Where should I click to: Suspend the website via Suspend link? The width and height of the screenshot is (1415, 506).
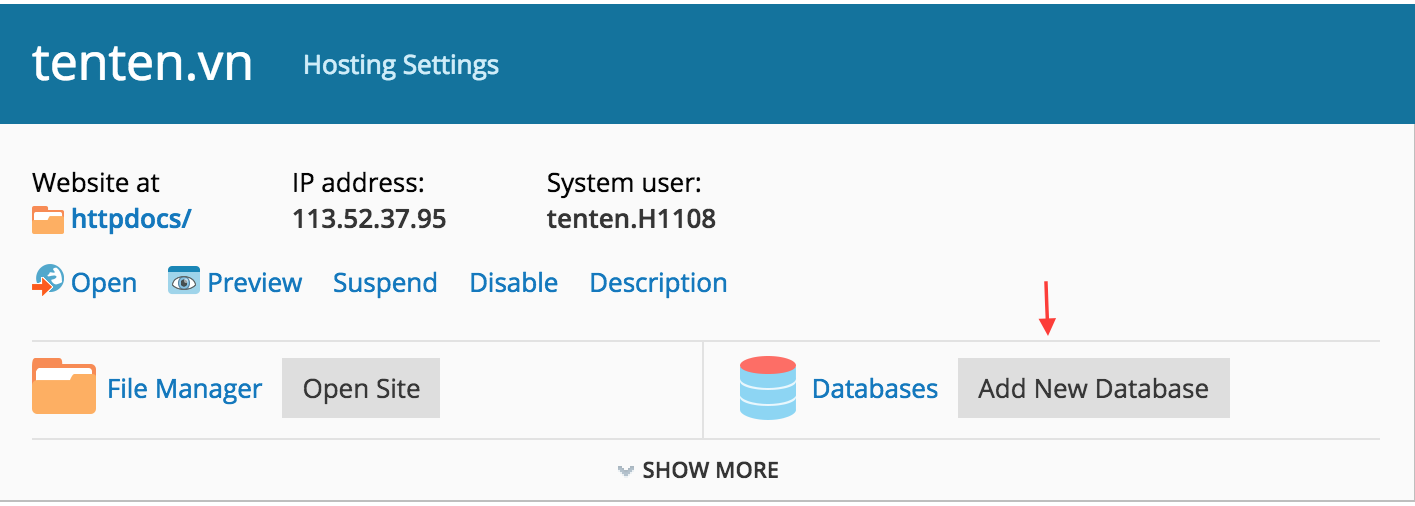385,283
